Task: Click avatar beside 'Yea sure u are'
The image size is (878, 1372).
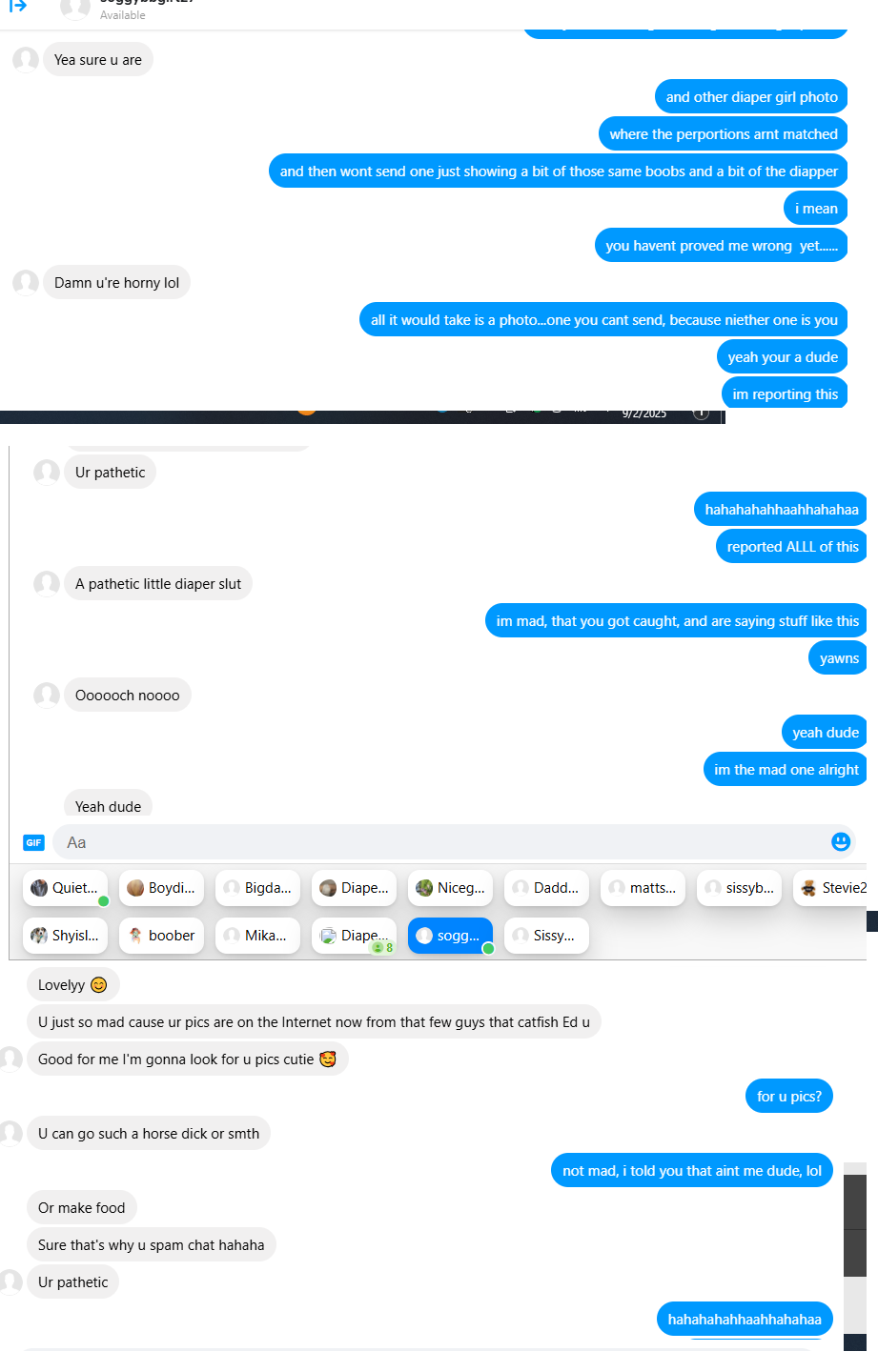Action: [x=26, y=60]
